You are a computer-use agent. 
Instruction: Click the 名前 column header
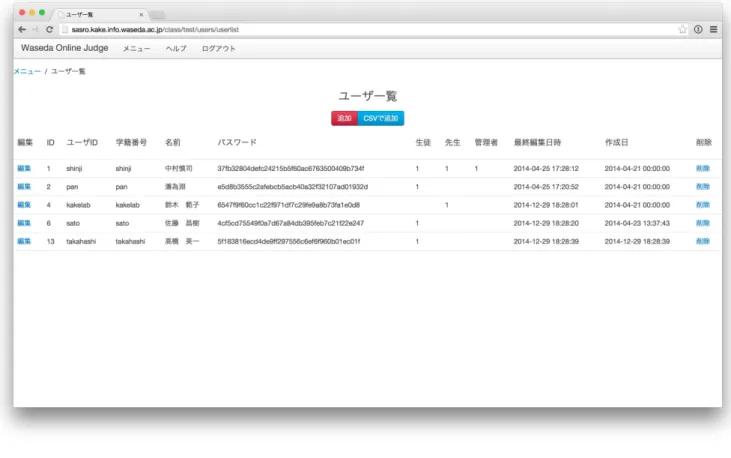172,142
